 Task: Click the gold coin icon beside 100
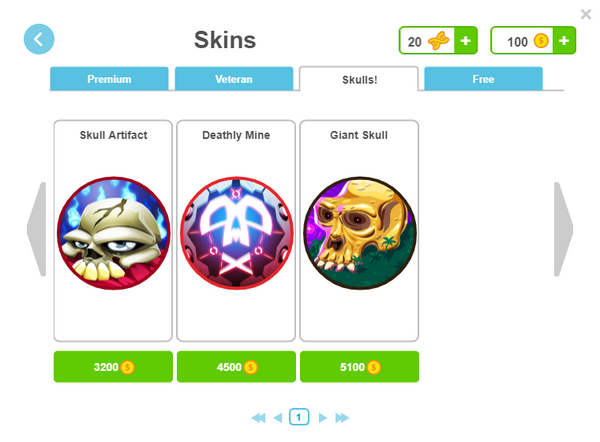[541, 41]
